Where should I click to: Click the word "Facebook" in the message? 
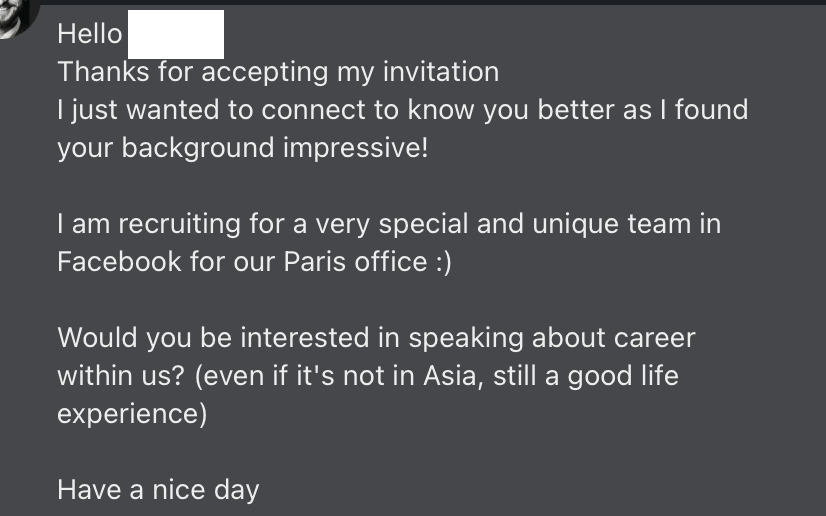click(x=119, y=262)
